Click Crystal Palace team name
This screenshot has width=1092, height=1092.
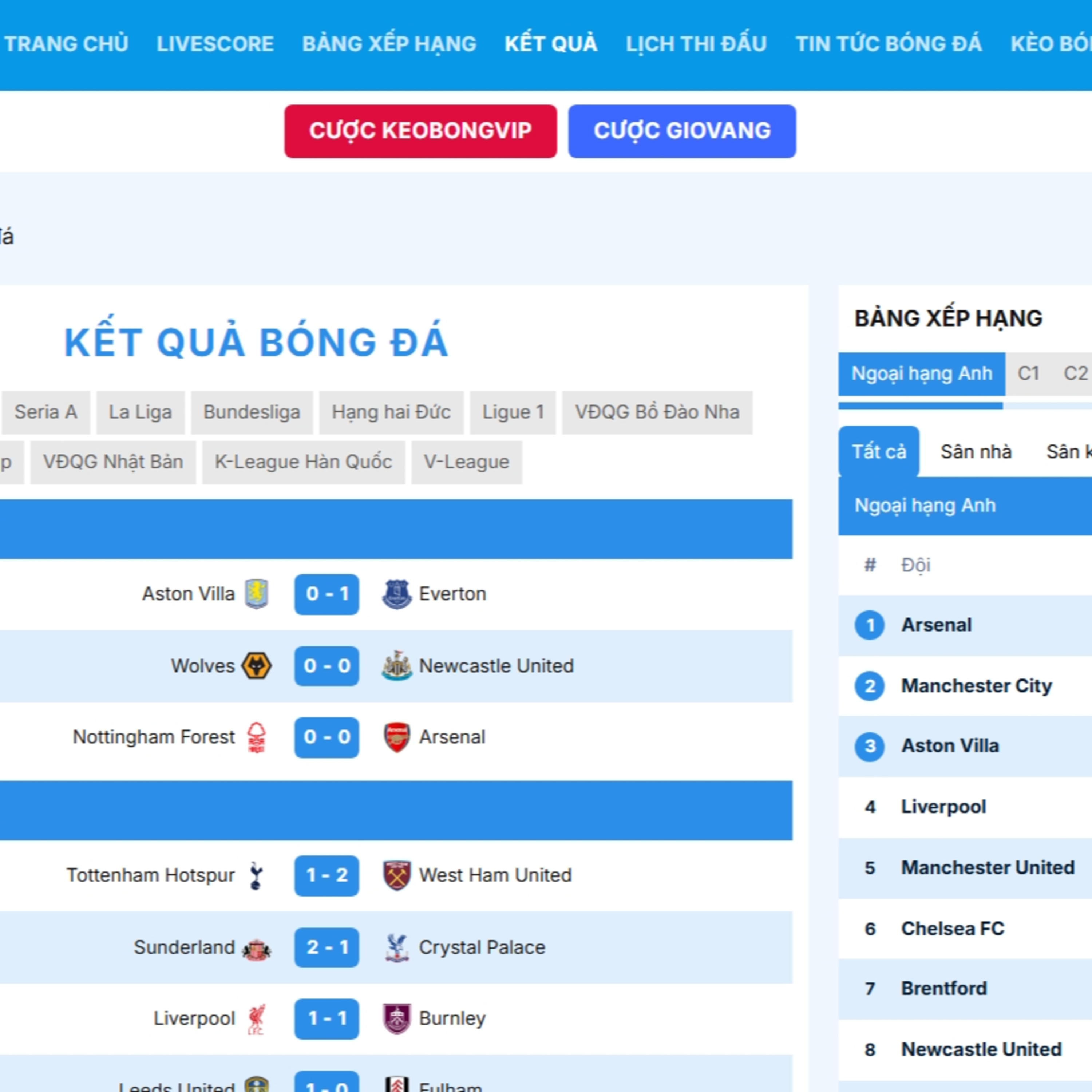[482, 947]
